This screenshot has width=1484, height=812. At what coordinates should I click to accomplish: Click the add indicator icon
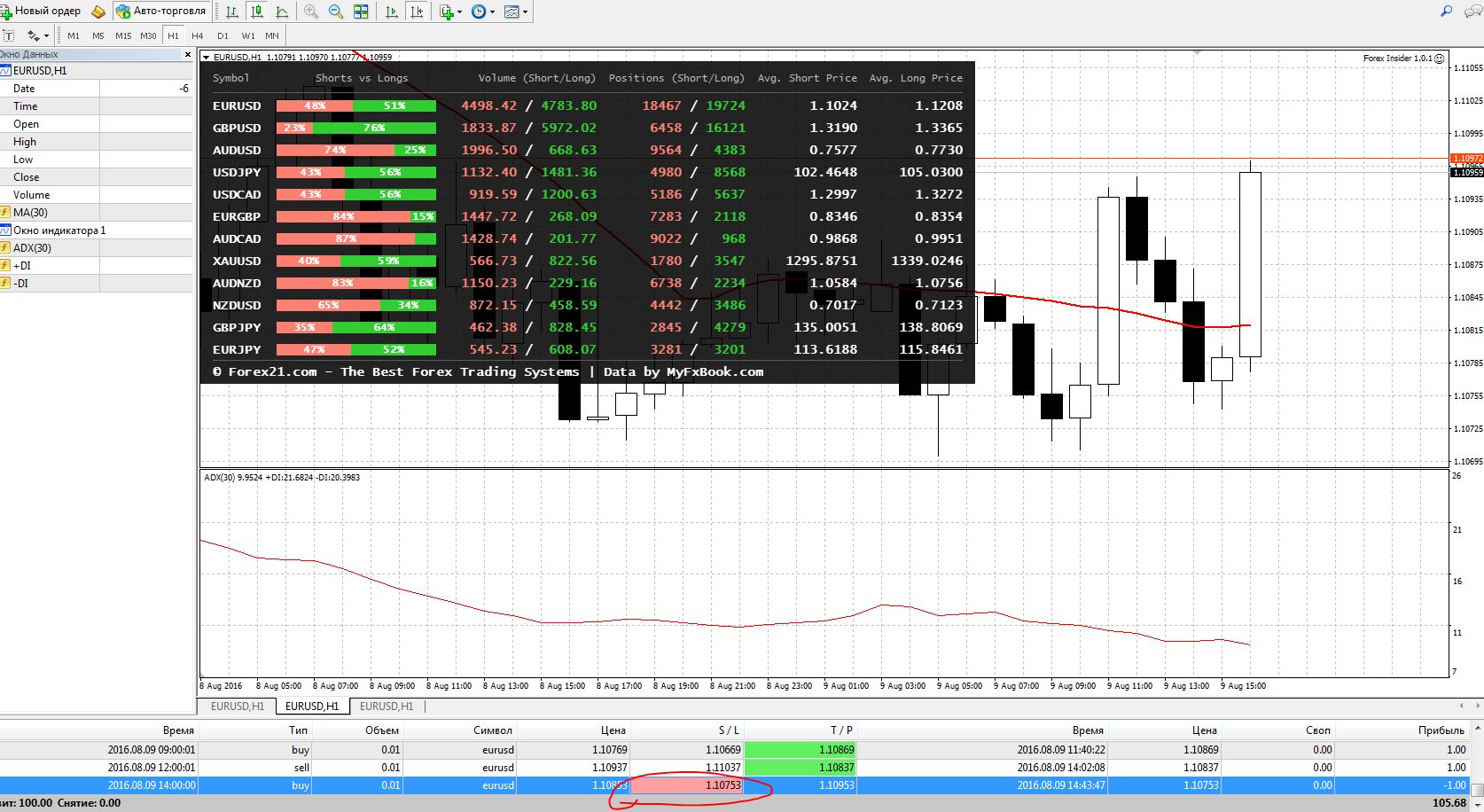pos(446,12)
